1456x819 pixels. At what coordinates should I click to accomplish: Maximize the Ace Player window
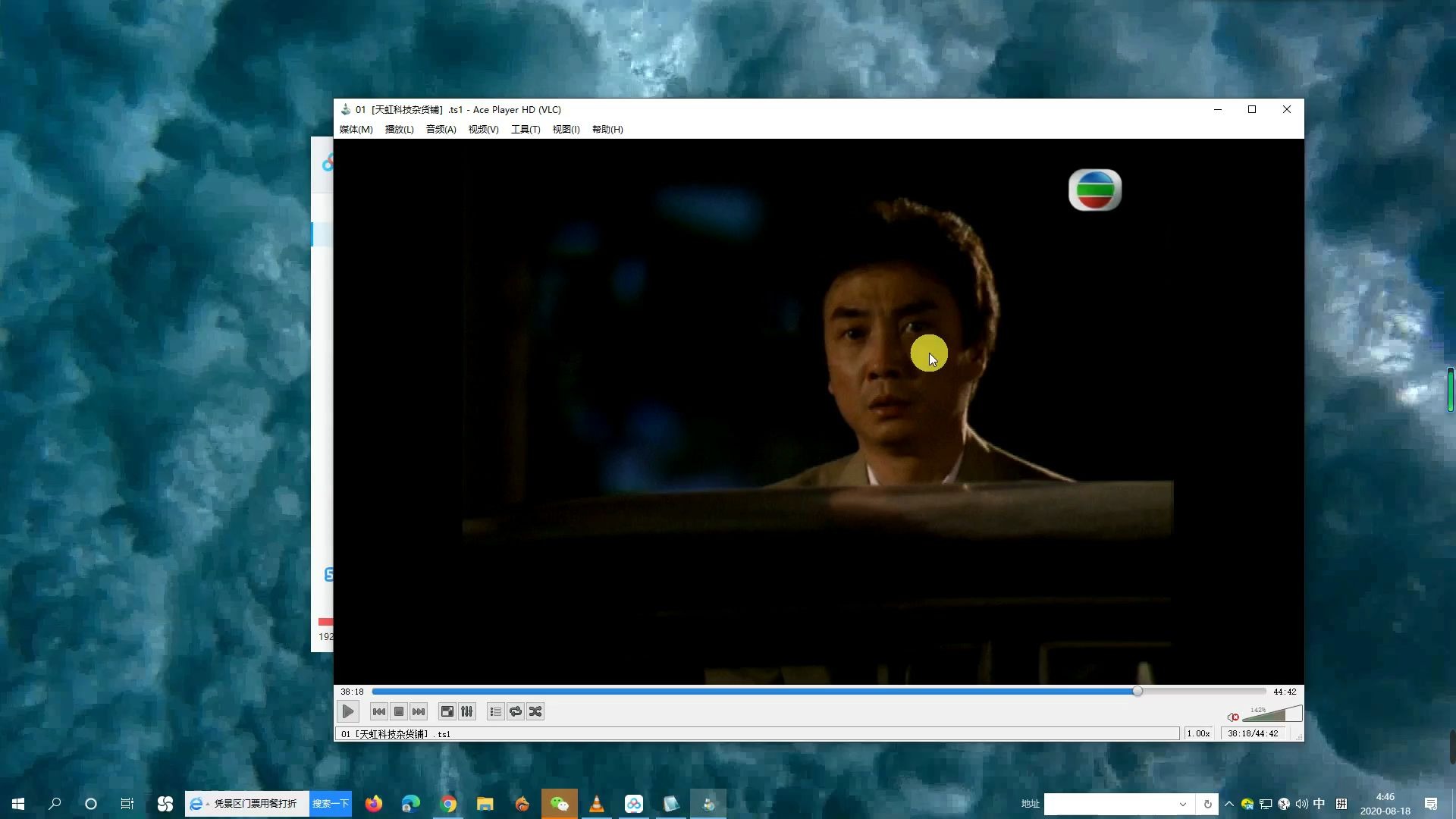tap(1252, 109)
